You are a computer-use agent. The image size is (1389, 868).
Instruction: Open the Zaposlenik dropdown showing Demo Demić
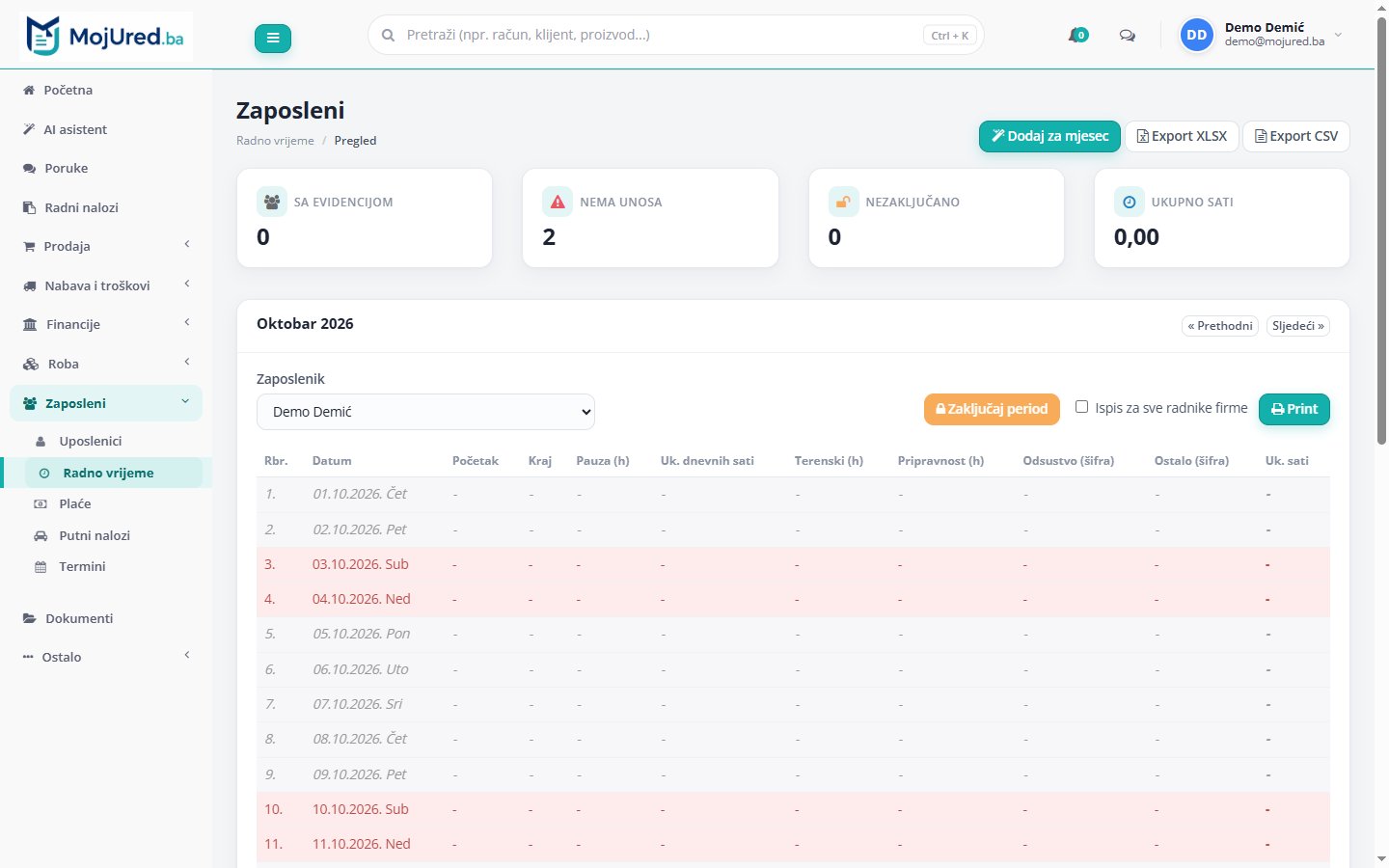pos(425,412)
